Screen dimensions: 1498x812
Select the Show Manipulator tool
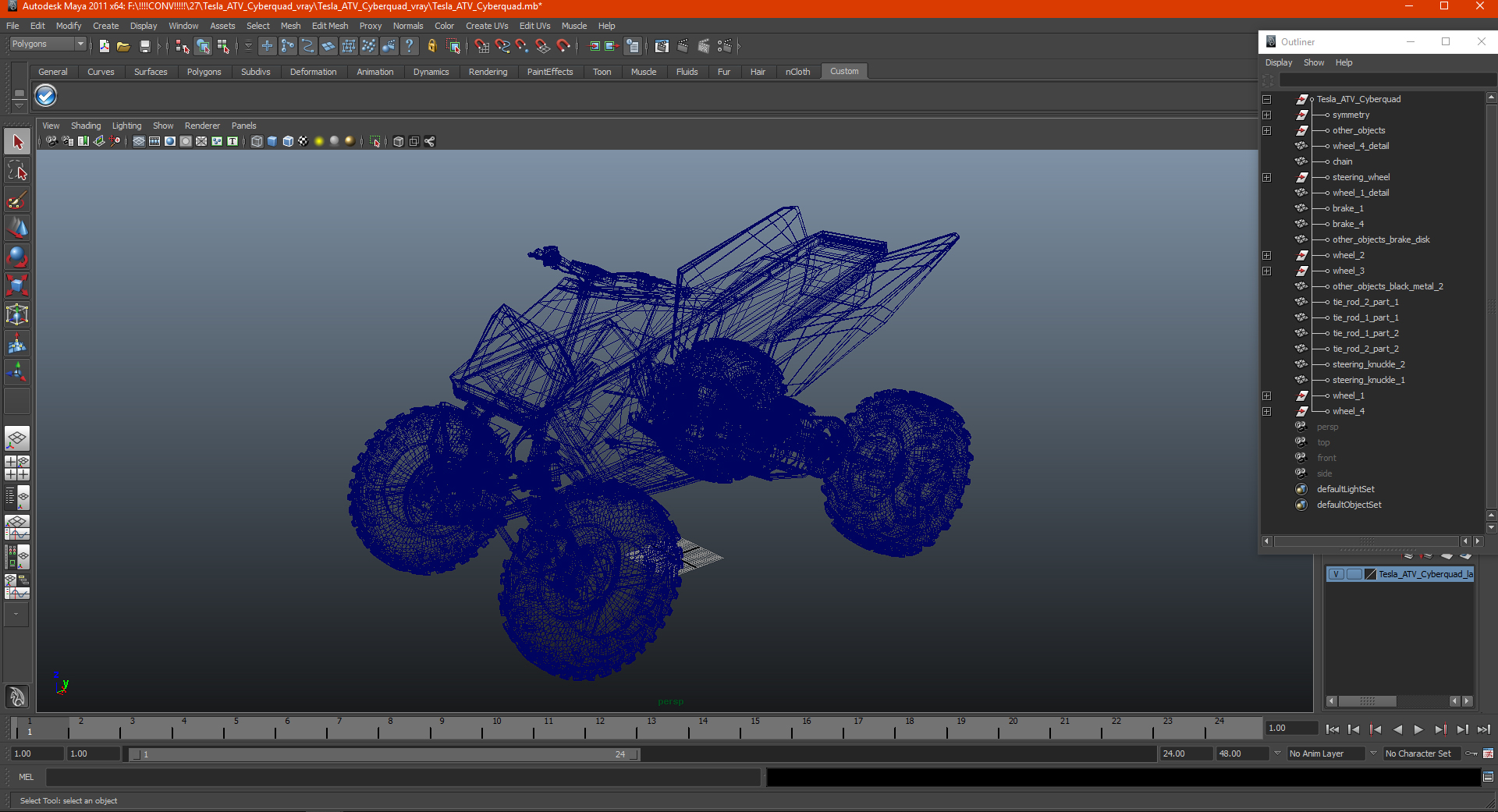click(17, 372)
